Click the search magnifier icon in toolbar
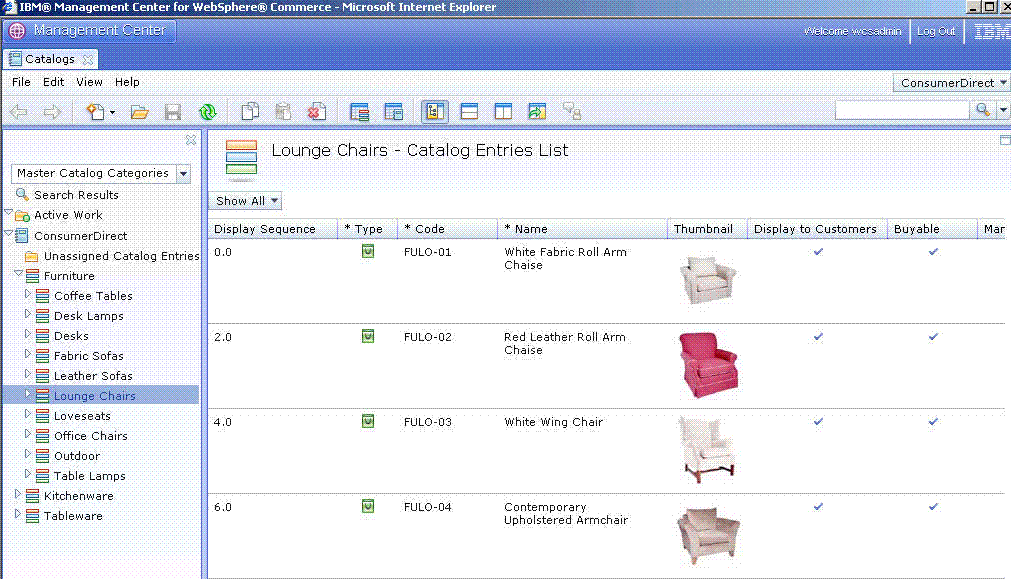Image resolution: width=1011 pixels, height=579 pixels. coord(983,110)
